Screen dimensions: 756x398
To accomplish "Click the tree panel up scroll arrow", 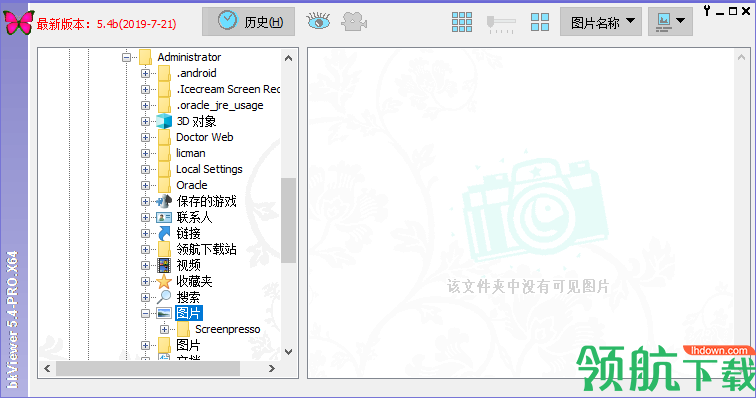I will tap(288, 58).
